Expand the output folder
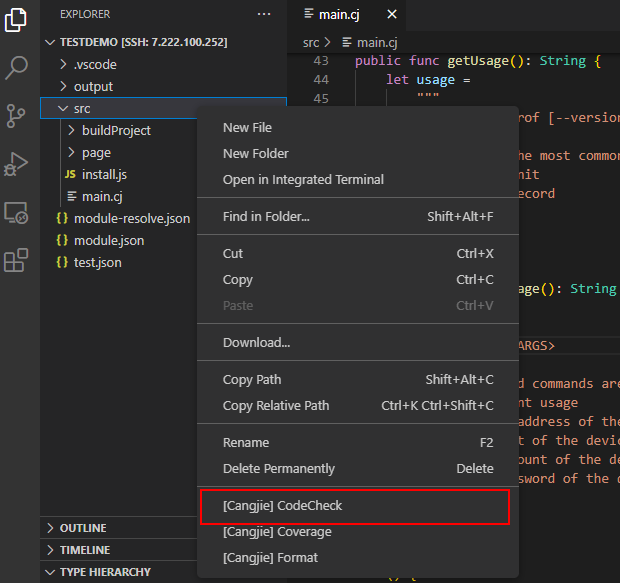The width and height of the screenshot is (620, 583). (93, 87)
